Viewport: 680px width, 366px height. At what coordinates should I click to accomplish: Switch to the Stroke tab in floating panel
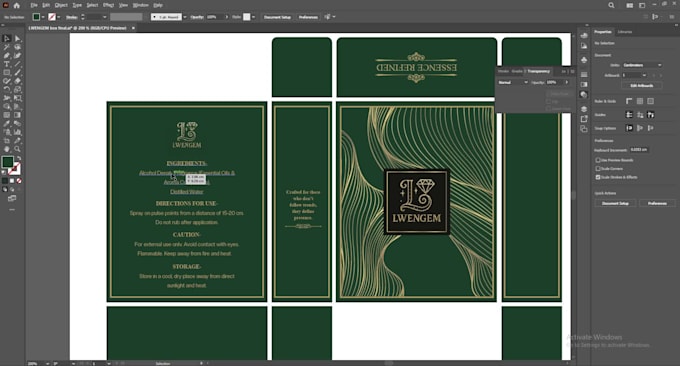pyautogui.click(x=503, y=71)
